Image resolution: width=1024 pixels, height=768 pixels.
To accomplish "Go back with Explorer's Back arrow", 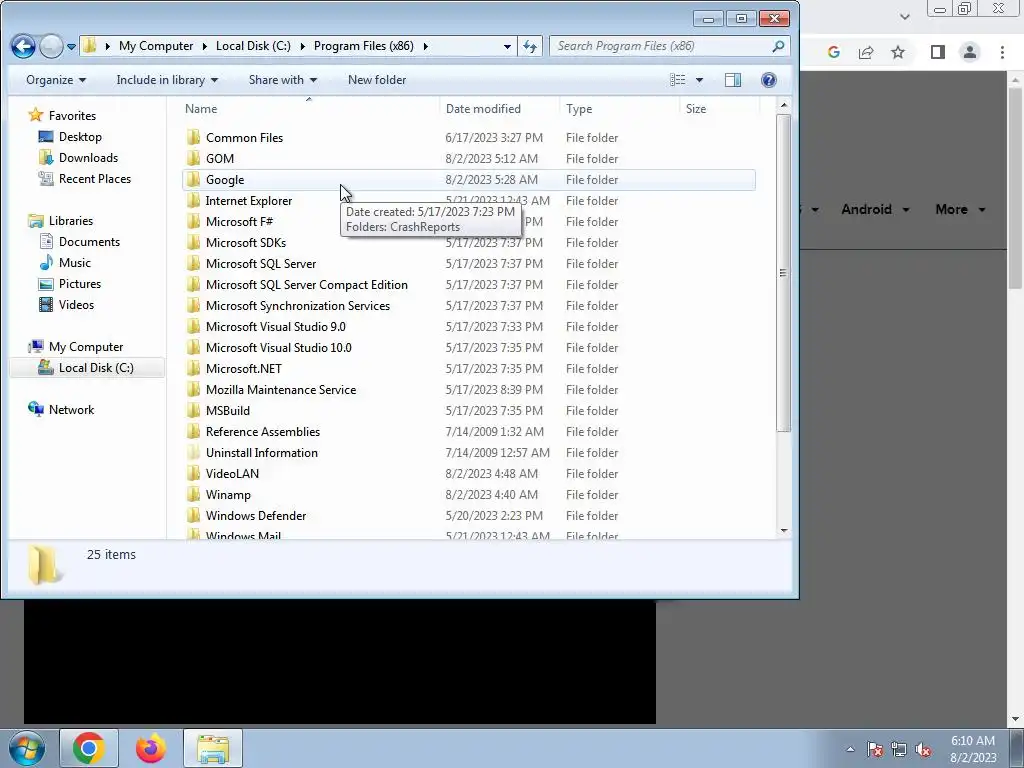I will pos(23,46).
